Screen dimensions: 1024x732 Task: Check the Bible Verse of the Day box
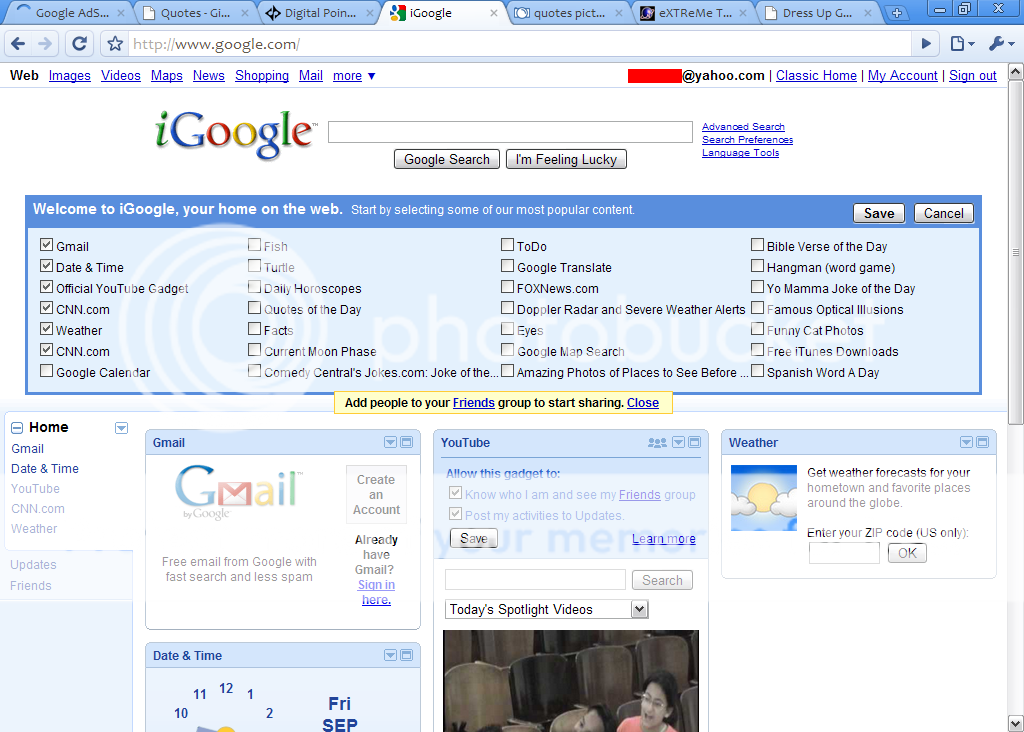pyautogui.click(x=758, y=245)
